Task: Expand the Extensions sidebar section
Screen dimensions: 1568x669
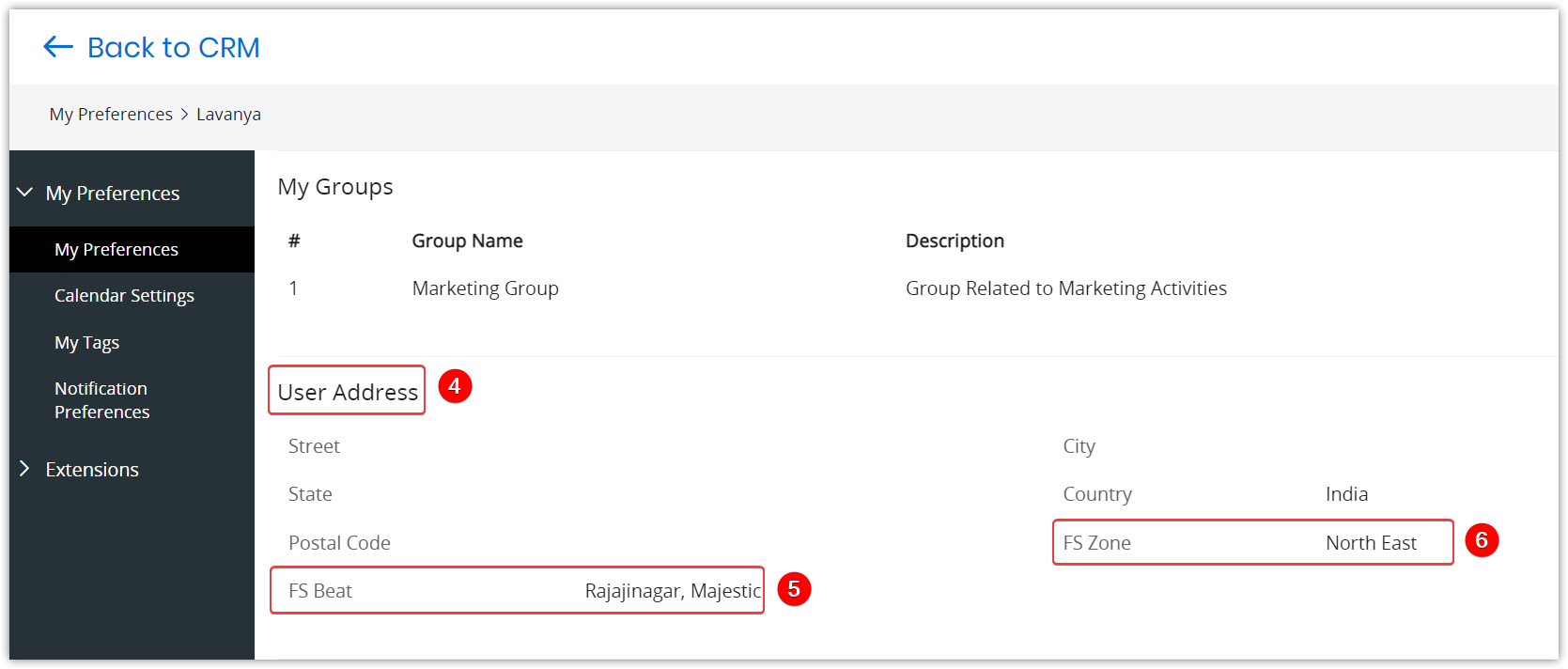Action: pos(25,469)
